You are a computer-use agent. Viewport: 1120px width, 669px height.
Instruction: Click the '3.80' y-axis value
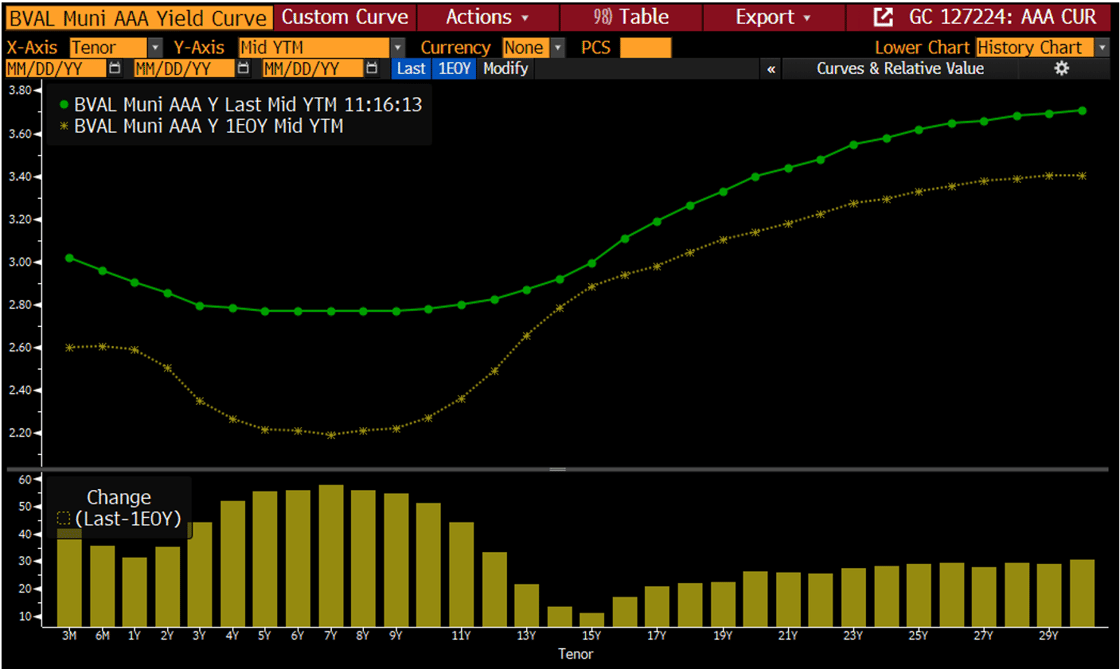click(x=19, y=91)
